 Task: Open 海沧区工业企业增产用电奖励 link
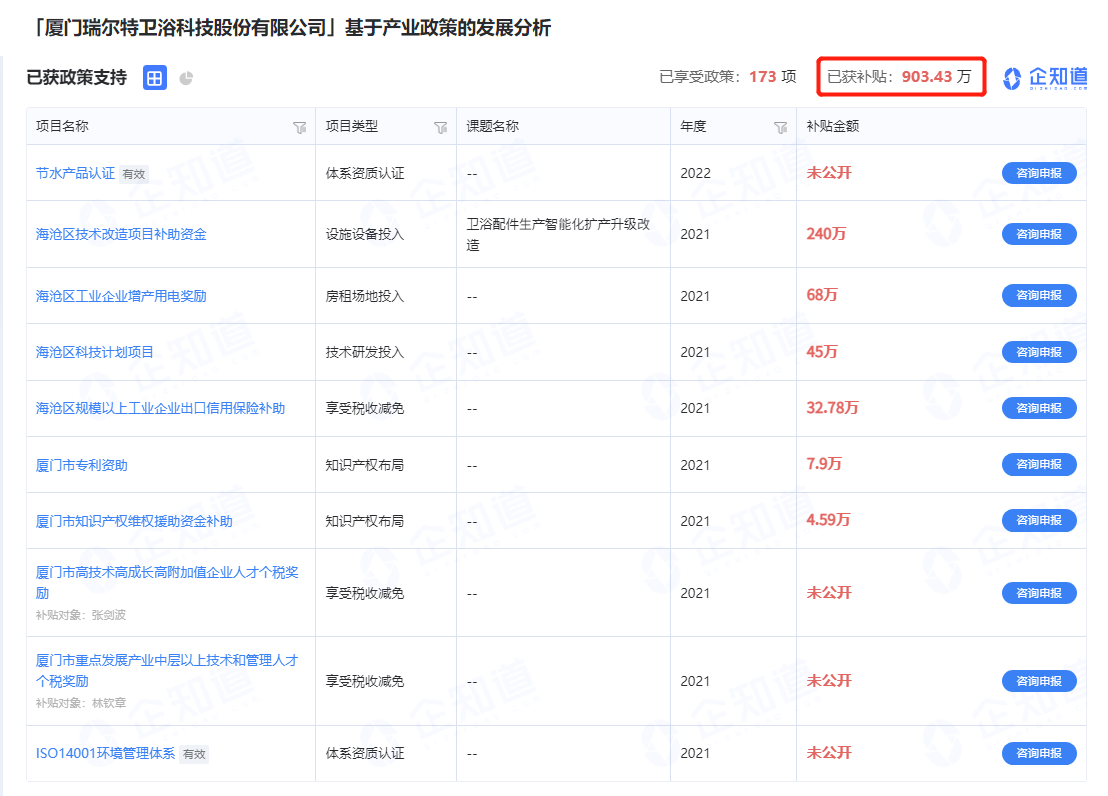point(121,295)
